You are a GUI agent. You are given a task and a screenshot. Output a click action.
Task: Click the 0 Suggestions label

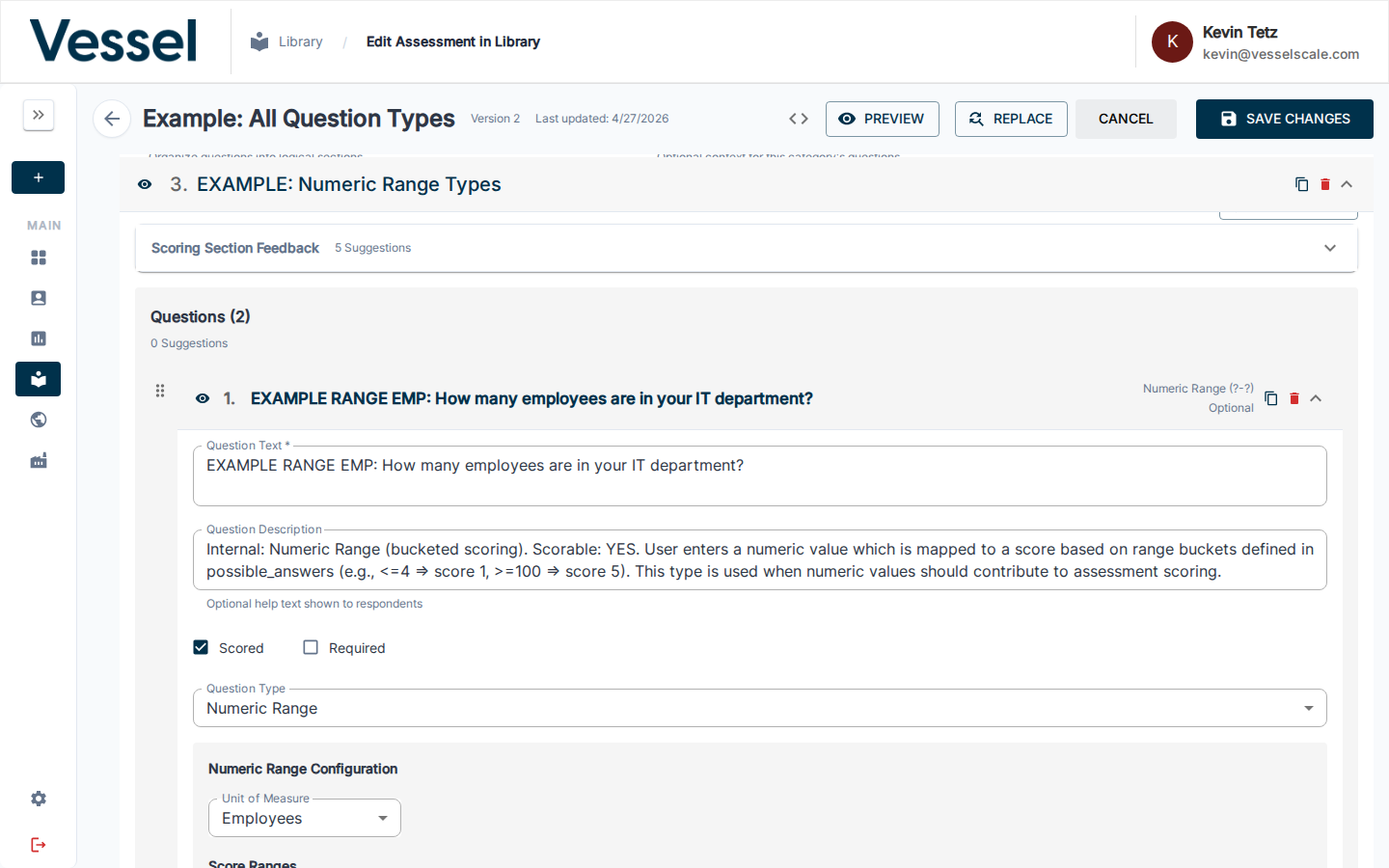[x=189, y=343]
